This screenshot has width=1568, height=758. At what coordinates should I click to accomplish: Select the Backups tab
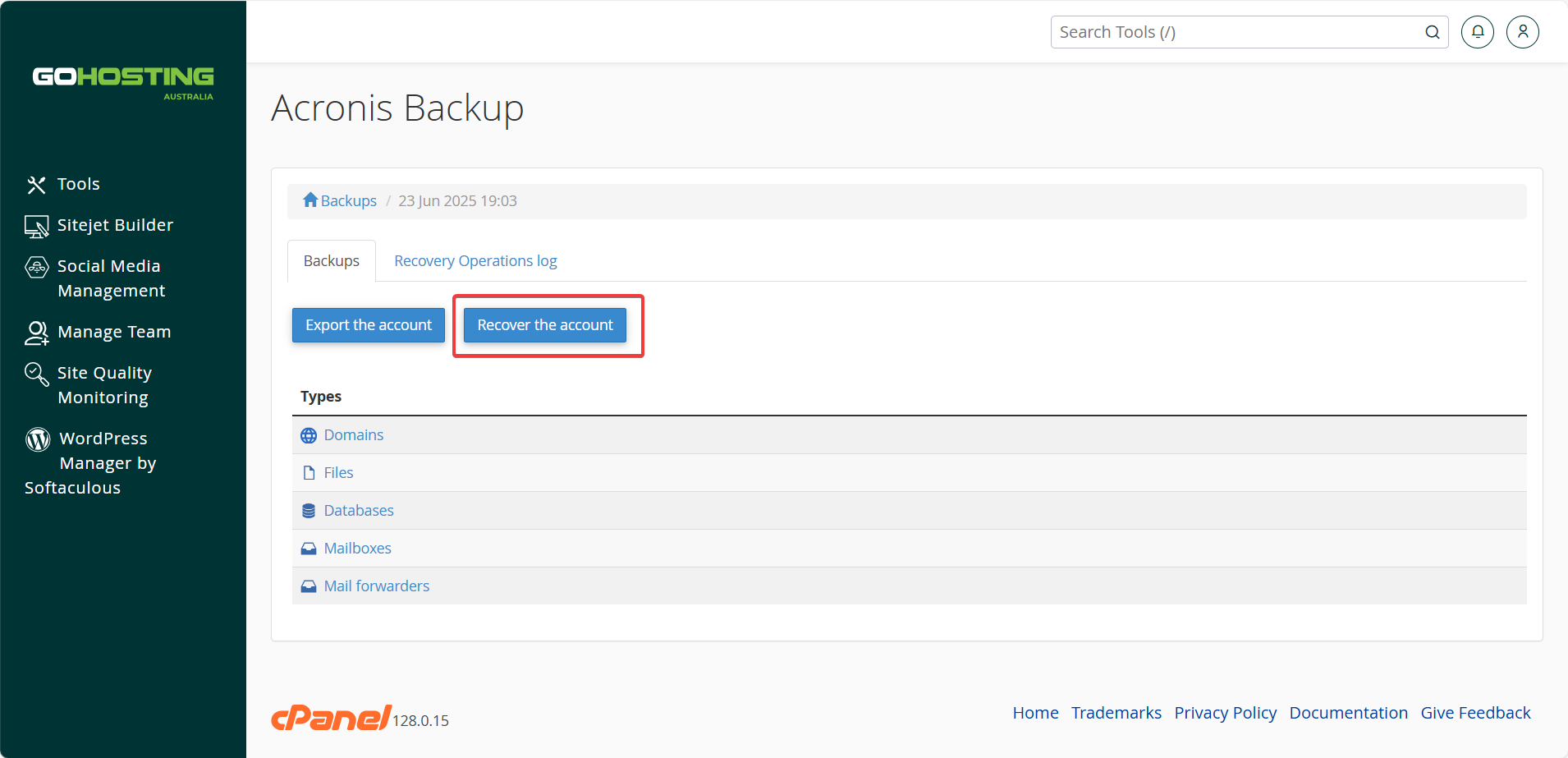[332, 261]
